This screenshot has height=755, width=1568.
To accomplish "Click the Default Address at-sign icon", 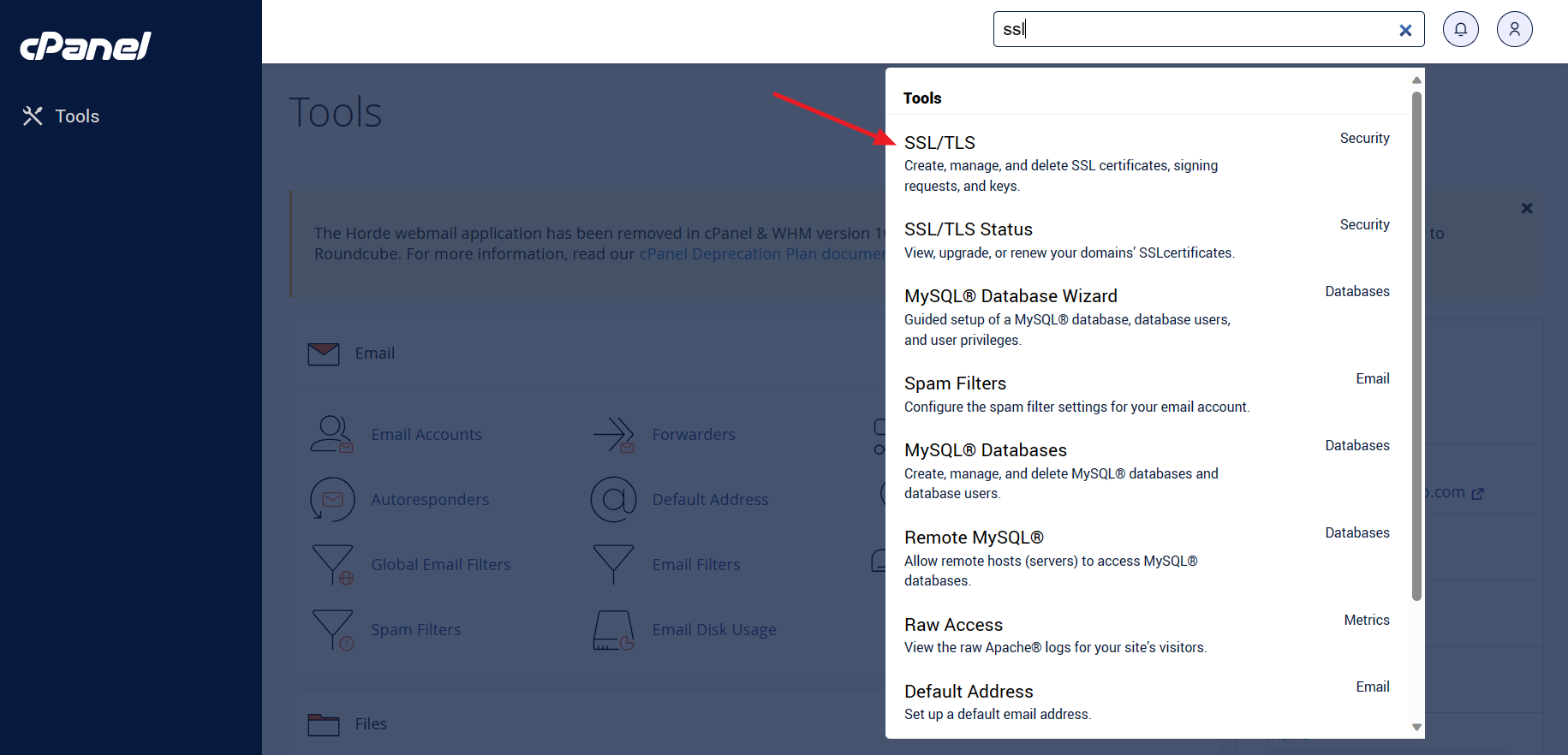I will (613, 500).
